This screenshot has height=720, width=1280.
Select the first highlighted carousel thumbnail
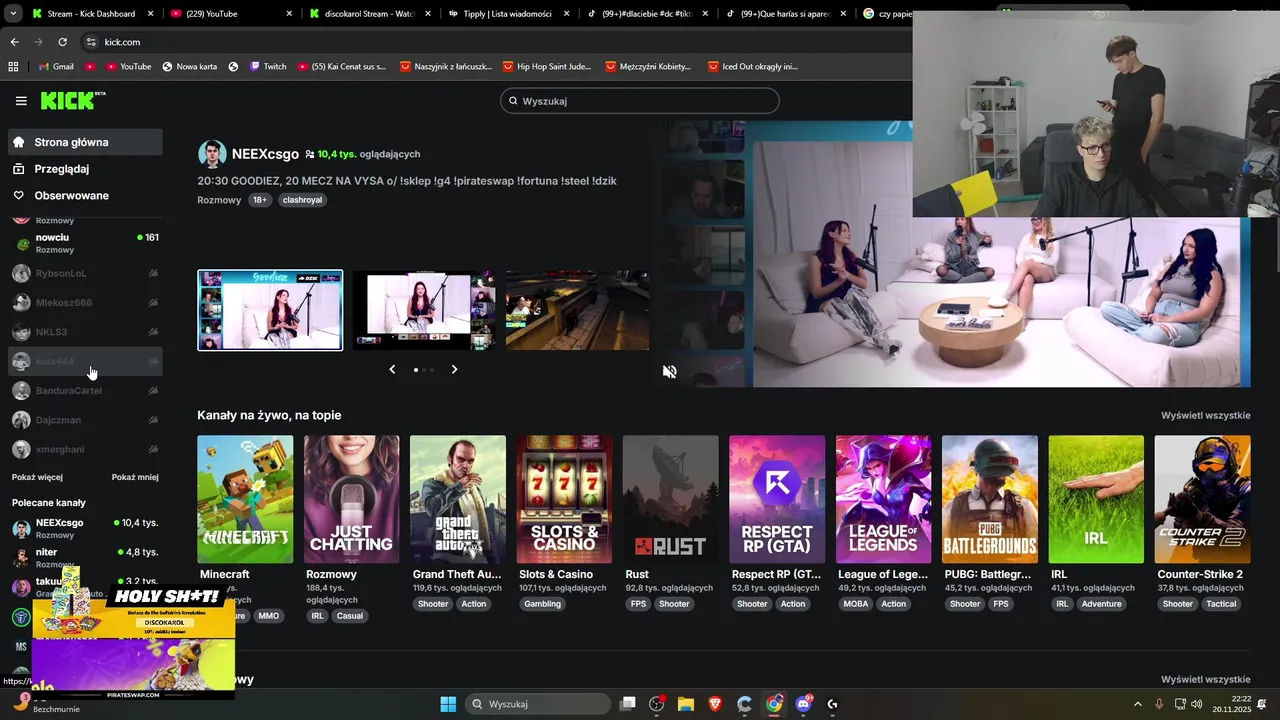click(270, 310)
